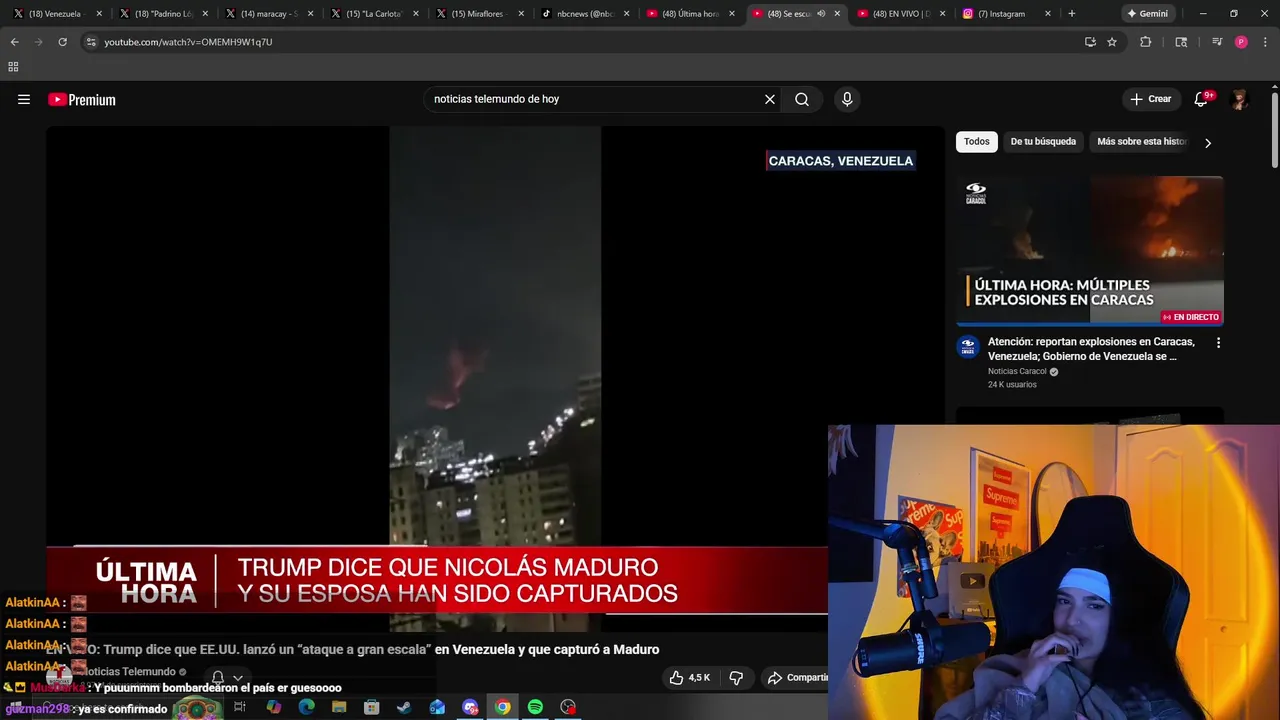Open Spotify from the taskbar

tap(535, 707)
